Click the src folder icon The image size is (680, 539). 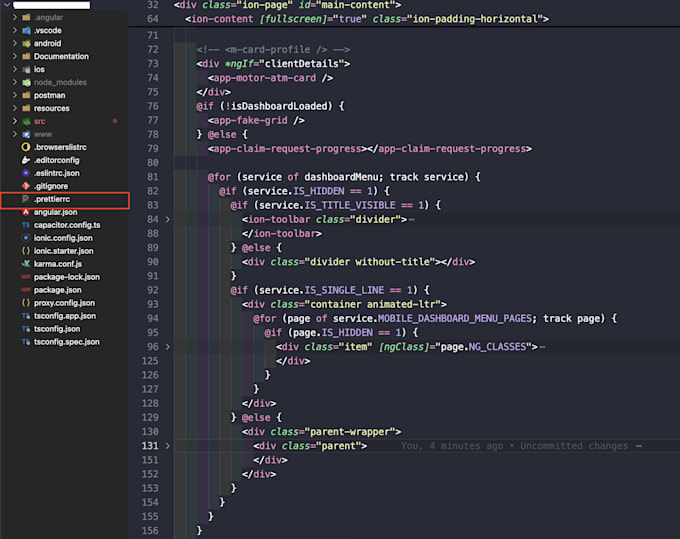pos(26,121)
